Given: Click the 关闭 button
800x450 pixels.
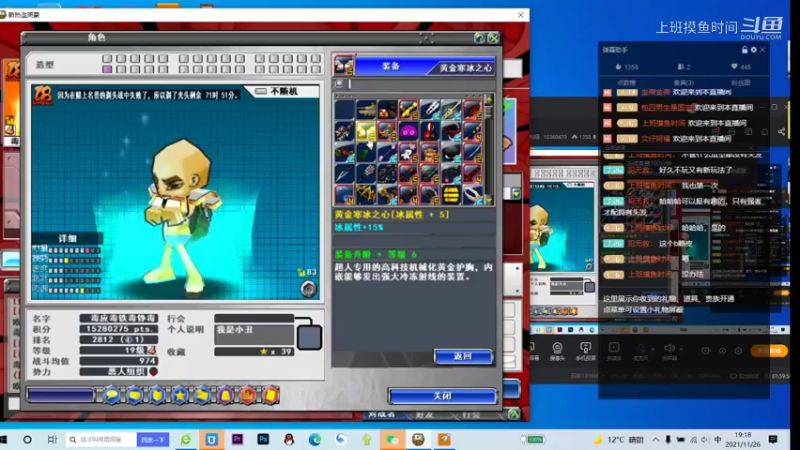Looking at the screenshot, I should coord(442,396).
